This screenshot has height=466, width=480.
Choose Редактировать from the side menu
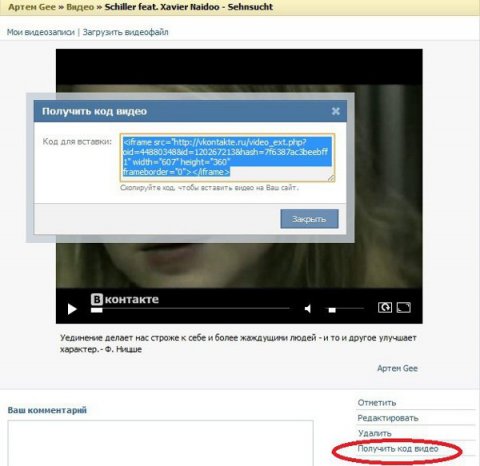click(x=388, y=418)
